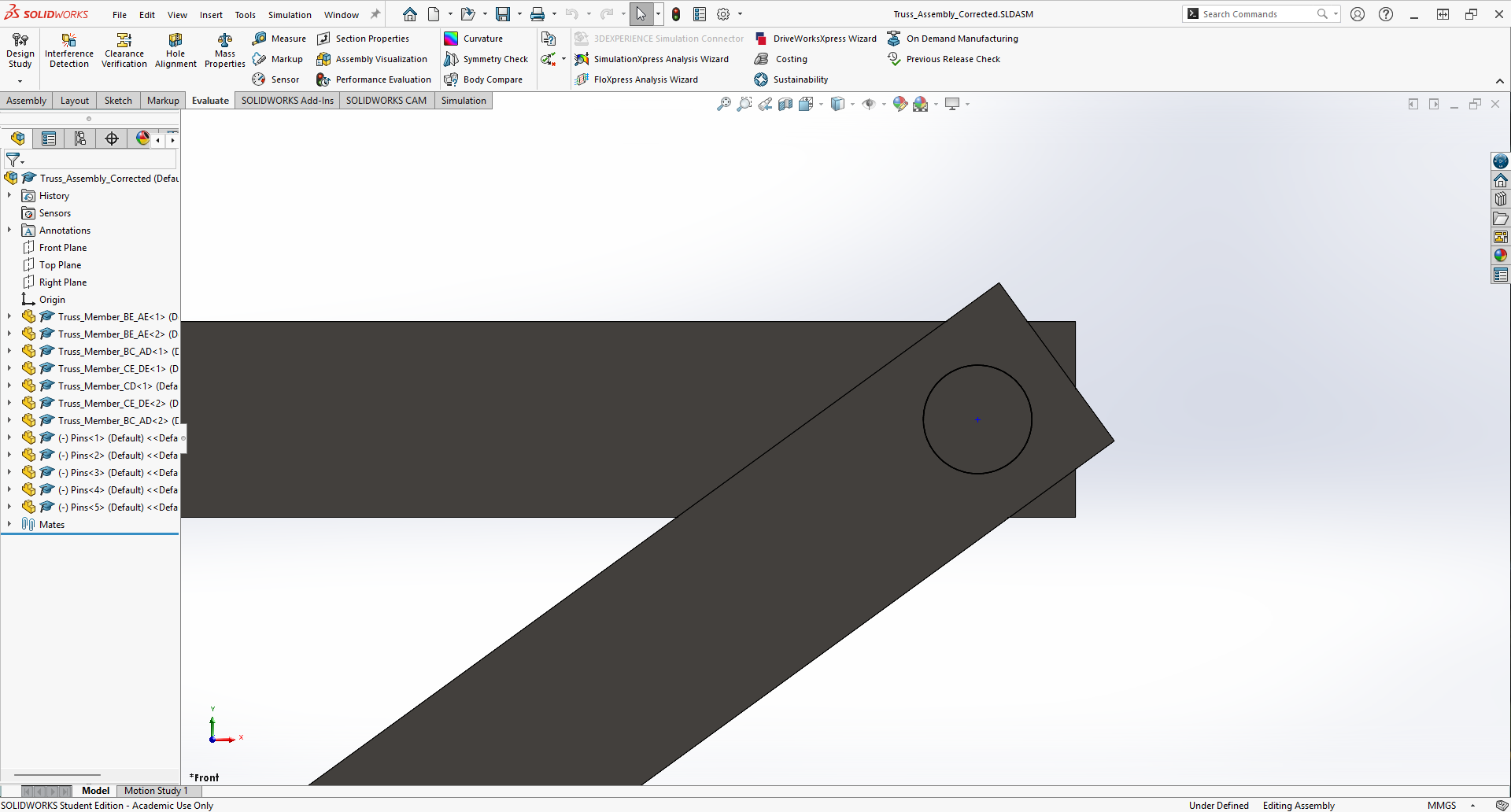The image size is (1511, 812).
Task: Open the Appearances task pane tab
Action: click(1501, 256)
